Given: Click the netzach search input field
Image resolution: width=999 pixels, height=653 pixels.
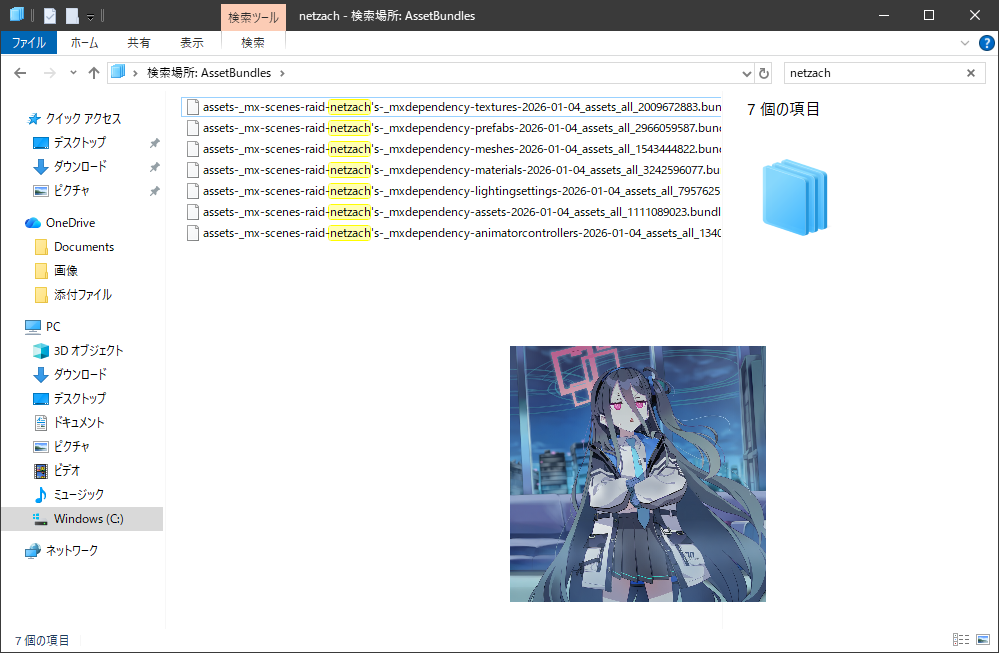Looking at the screenshot, I should coord(870,73).
